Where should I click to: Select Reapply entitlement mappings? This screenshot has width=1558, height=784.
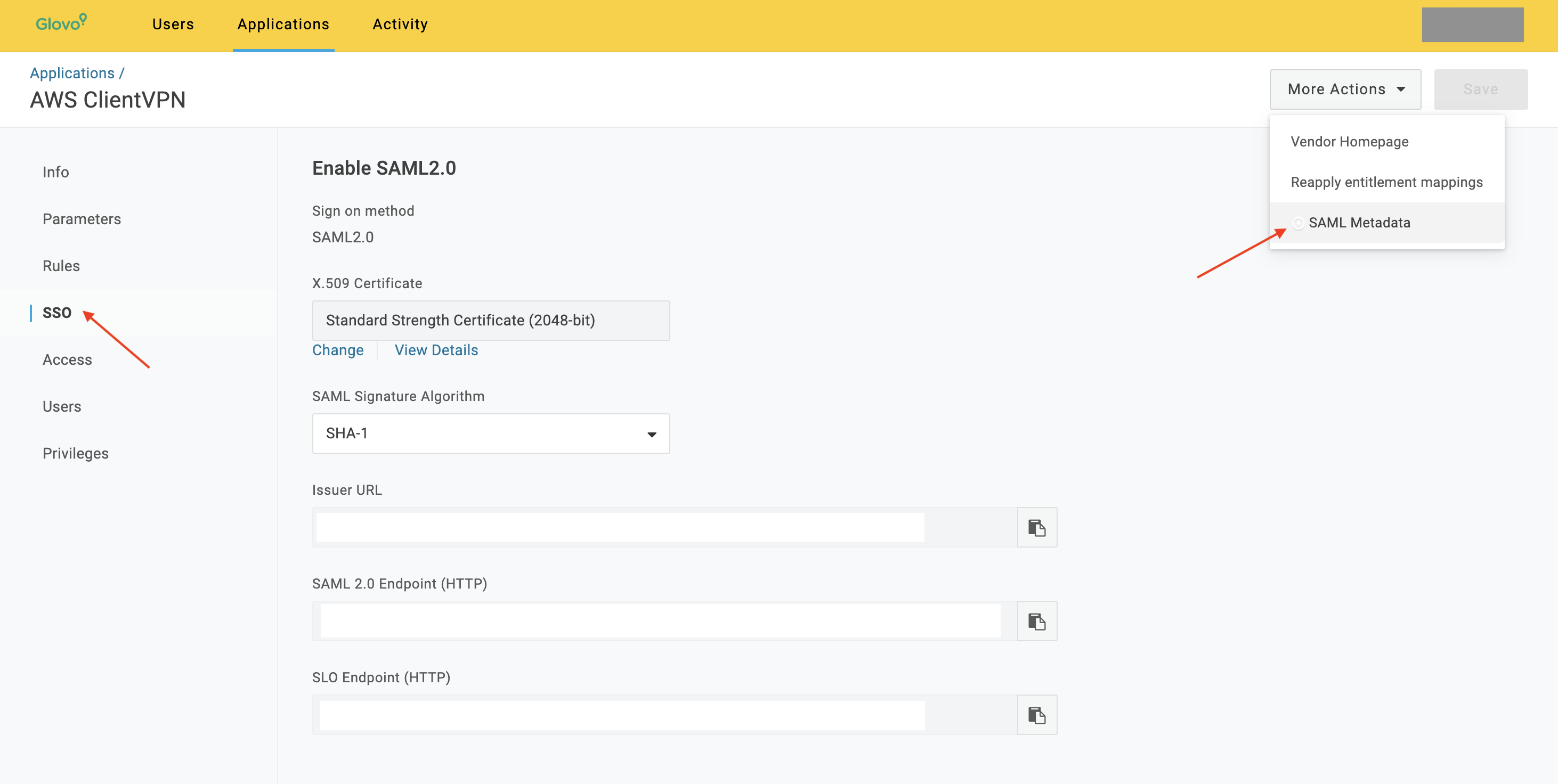1385,182
